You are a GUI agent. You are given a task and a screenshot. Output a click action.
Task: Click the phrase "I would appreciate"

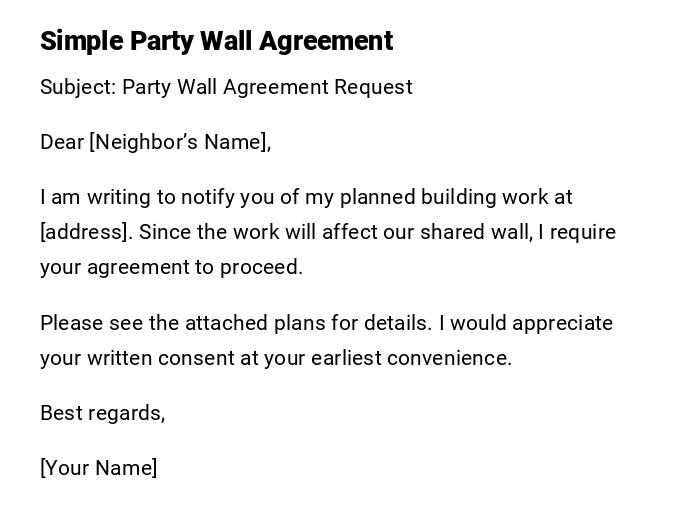point(526,323)
